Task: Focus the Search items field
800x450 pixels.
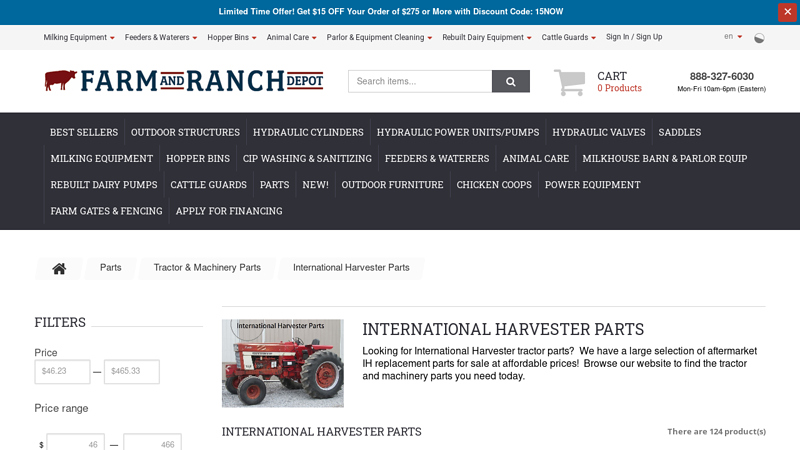Action: coord(420,81)
